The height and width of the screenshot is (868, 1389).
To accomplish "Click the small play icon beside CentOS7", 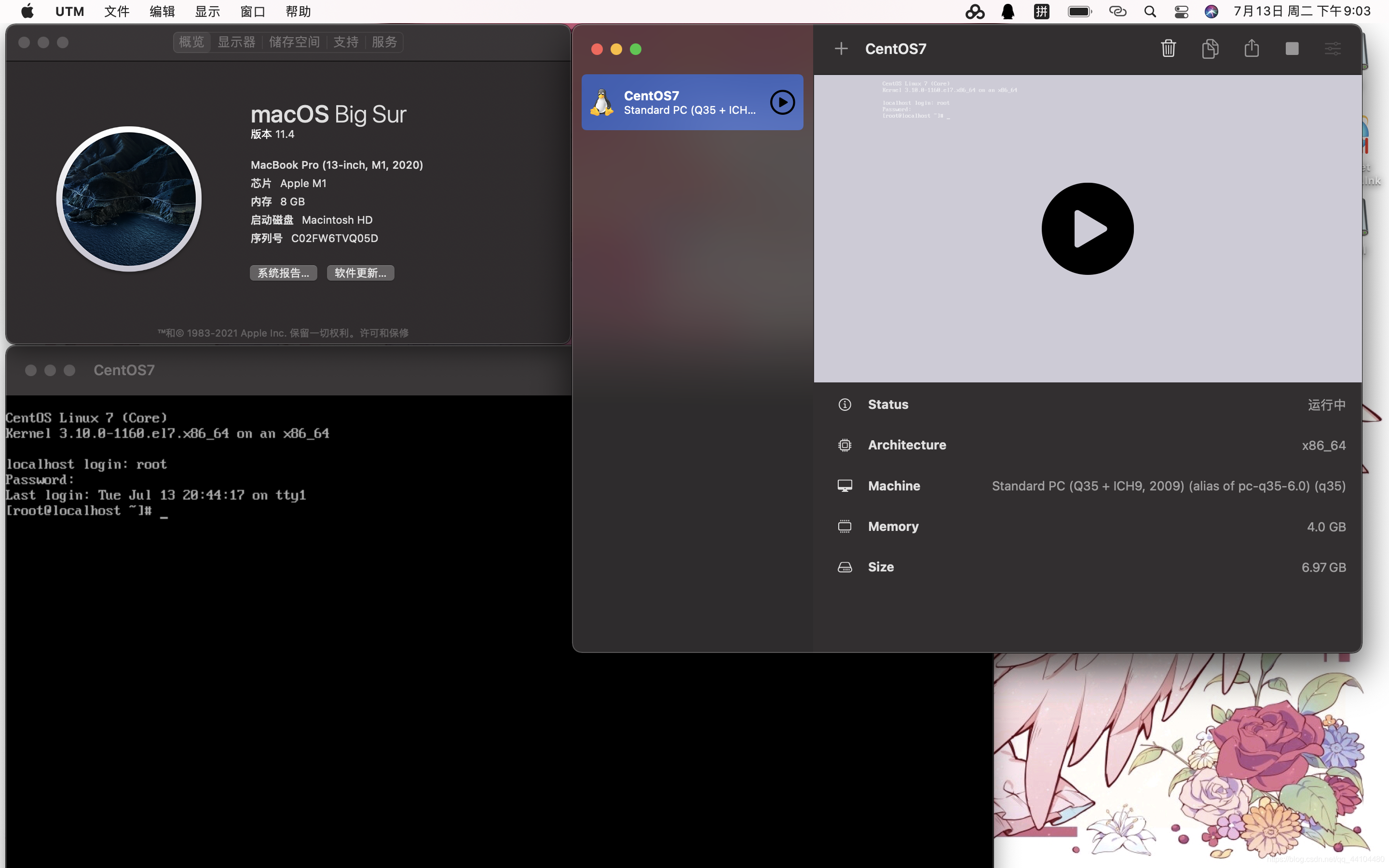I will coord(782,103).
